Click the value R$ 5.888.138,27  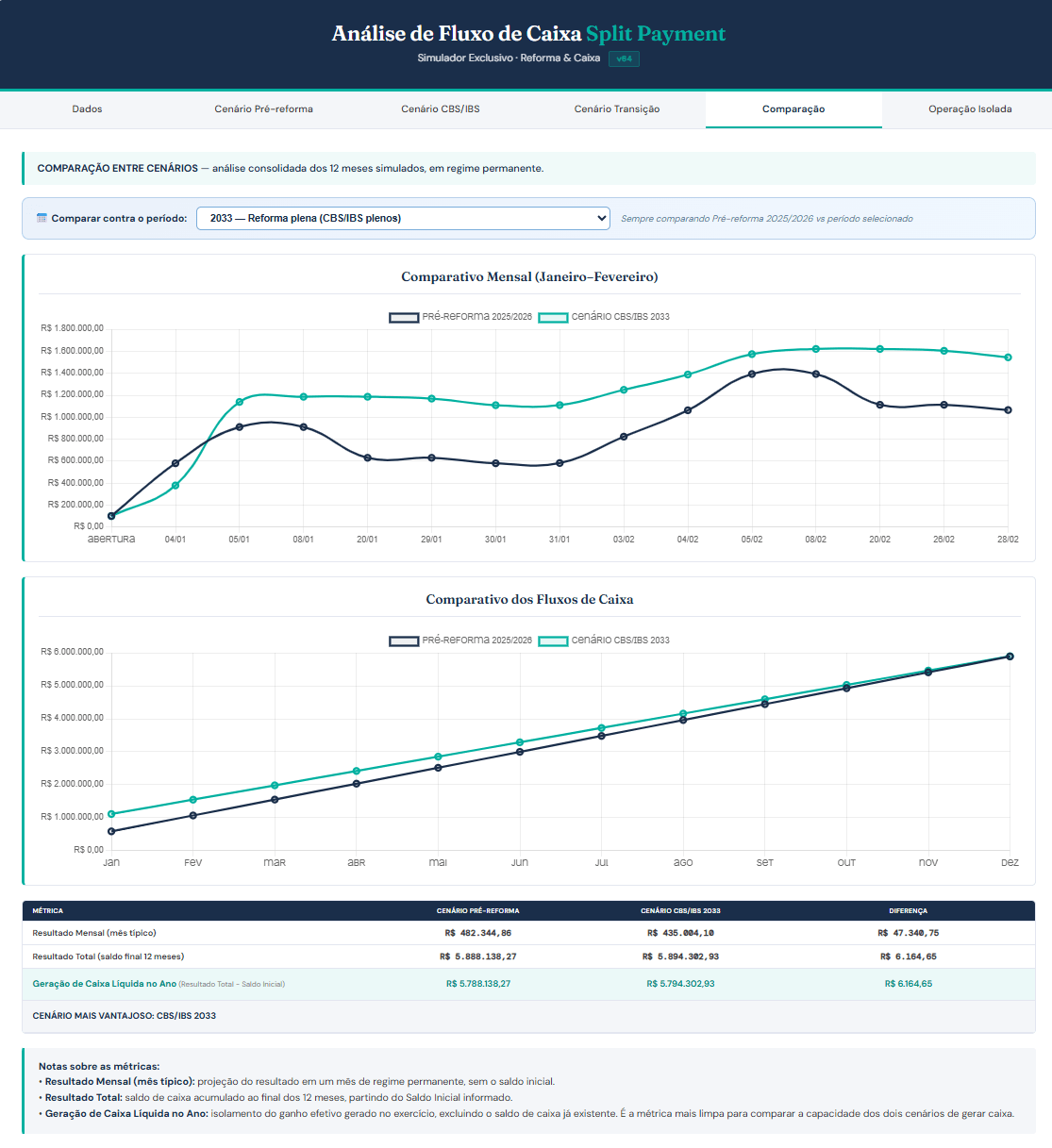[x=477, y=957]
